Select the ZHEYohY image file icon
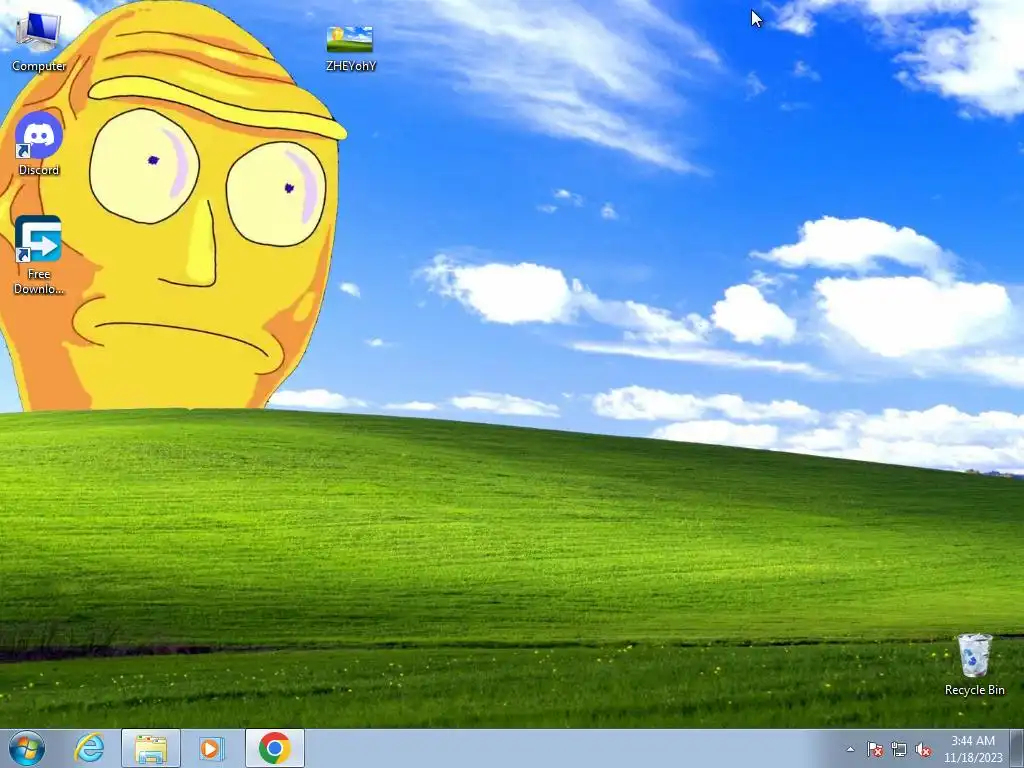 coord(351,48)
